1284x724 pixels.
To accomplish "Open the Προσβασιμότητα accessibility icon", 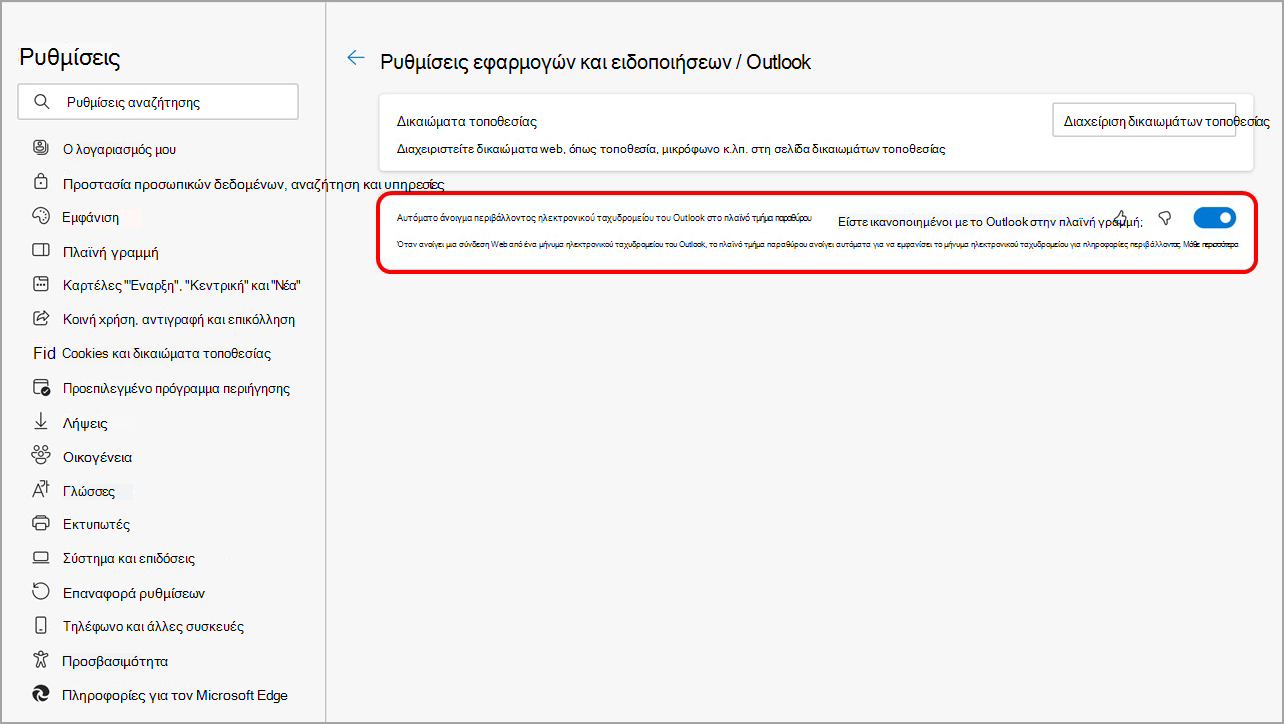I will tap(41, 660).
